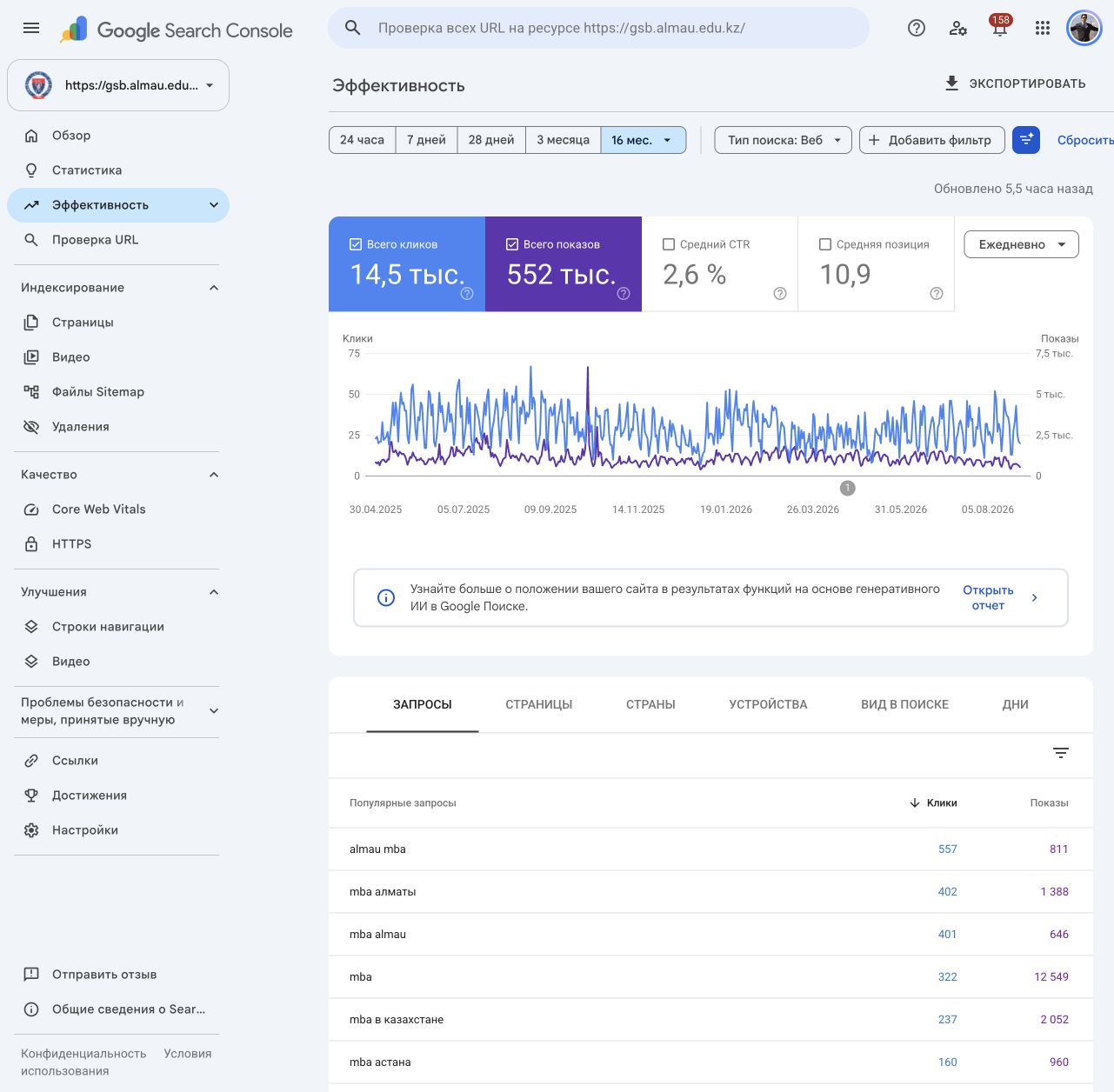Open help for Всего показов card
This screenshot has width=1114, height=1092.
tap(624, 294)
